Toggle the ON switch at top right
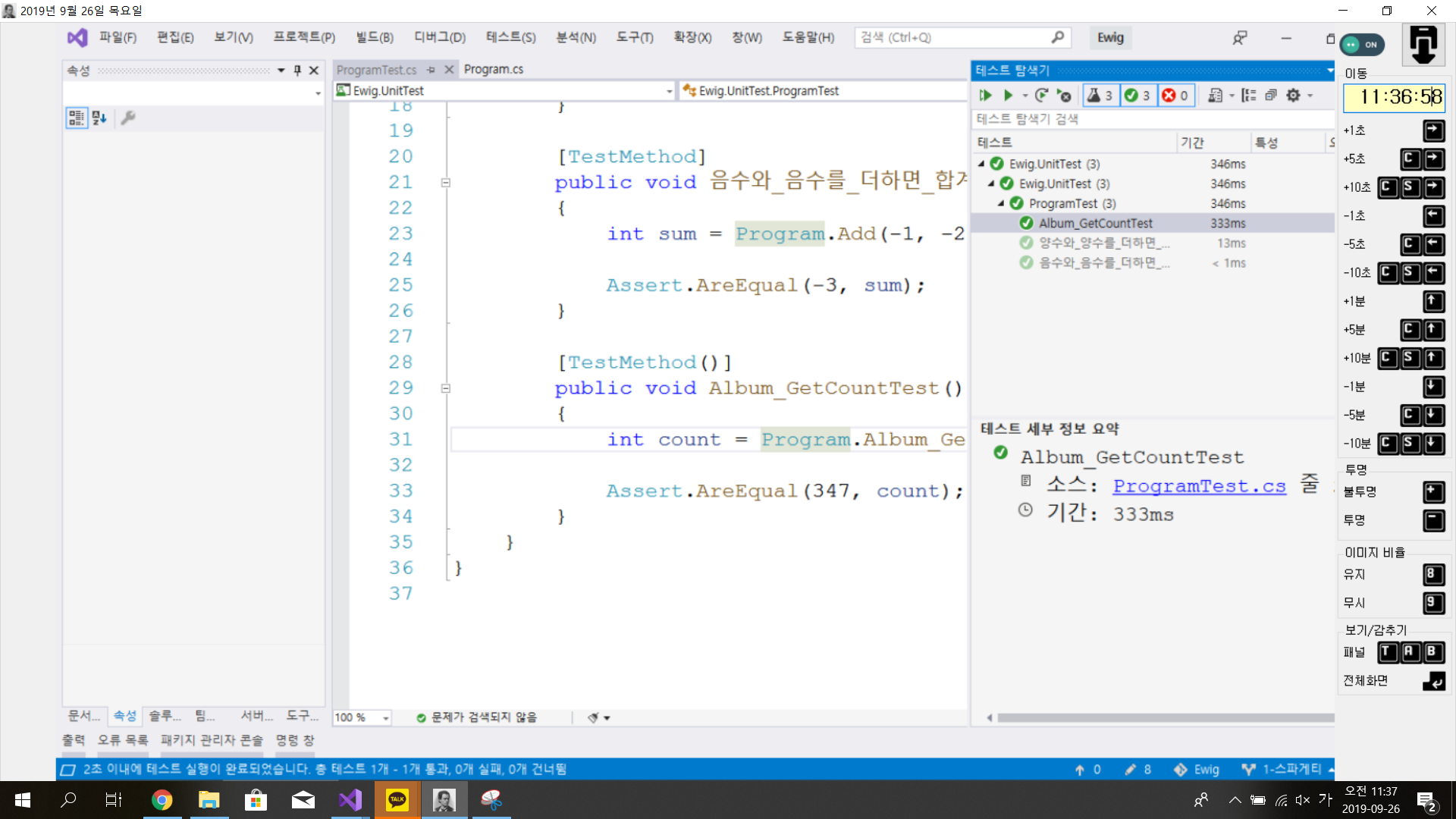The image size is (1456, 819). click(x=1362, y=45)
